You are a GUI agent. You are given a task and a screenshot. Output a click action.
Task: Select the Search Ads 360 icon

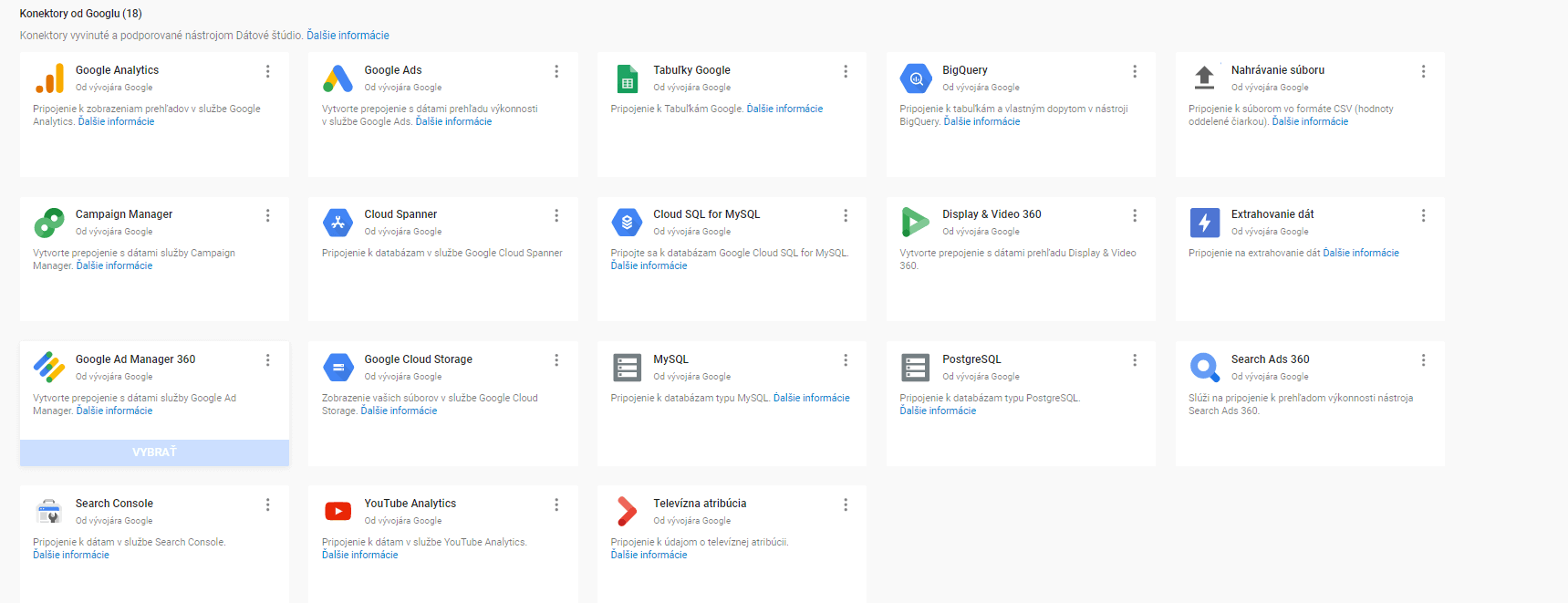pos(1204,368)
